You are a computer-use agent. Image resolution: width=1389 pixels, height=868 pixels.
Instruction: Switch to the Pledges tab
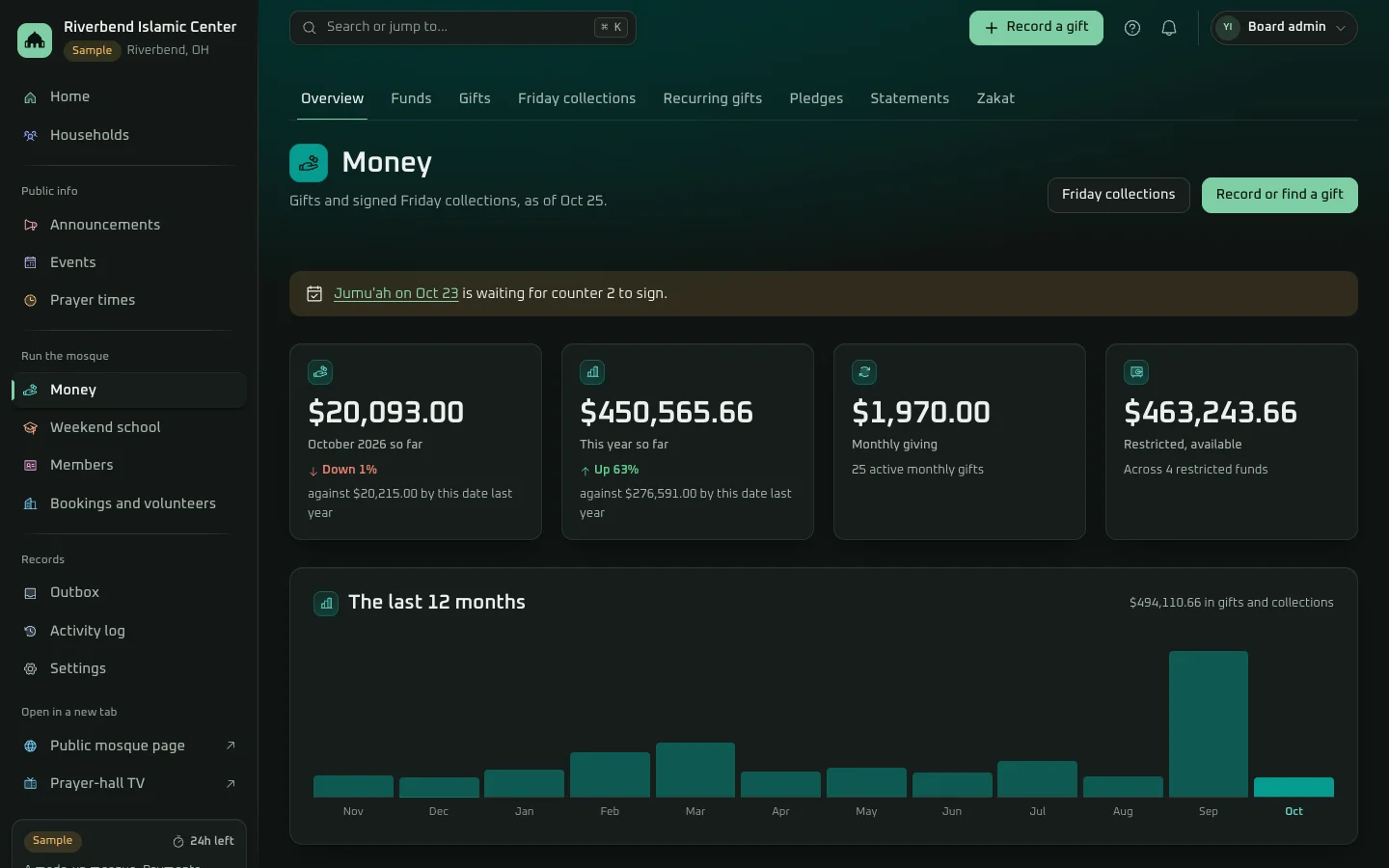pyautogui.click(x=816, y=98)
